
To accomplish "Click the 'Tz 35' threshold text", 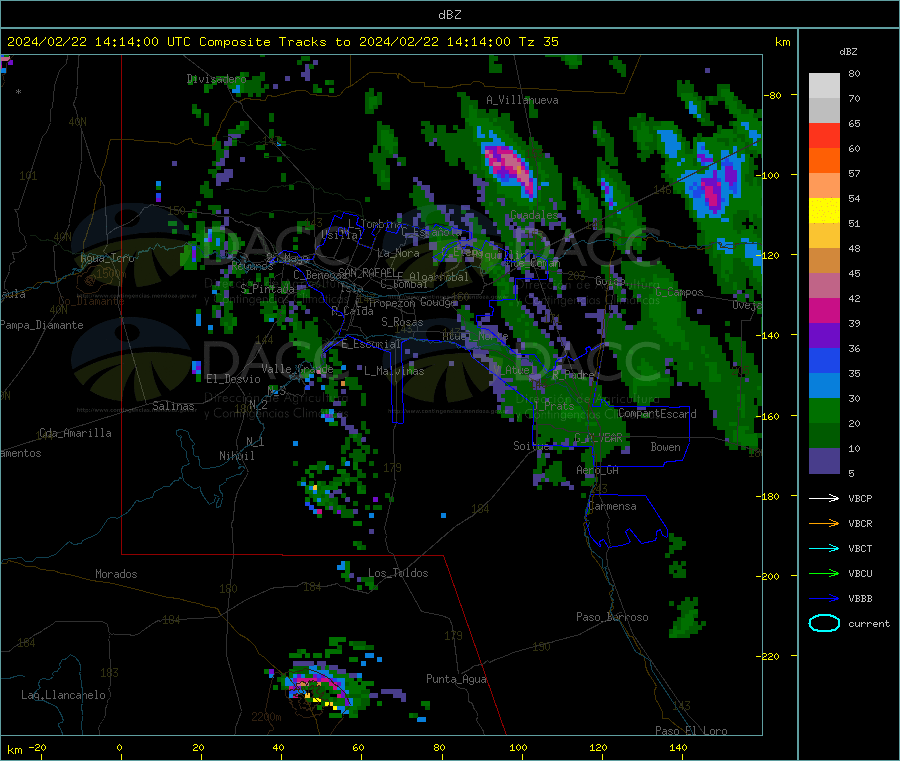I will 539,42.
